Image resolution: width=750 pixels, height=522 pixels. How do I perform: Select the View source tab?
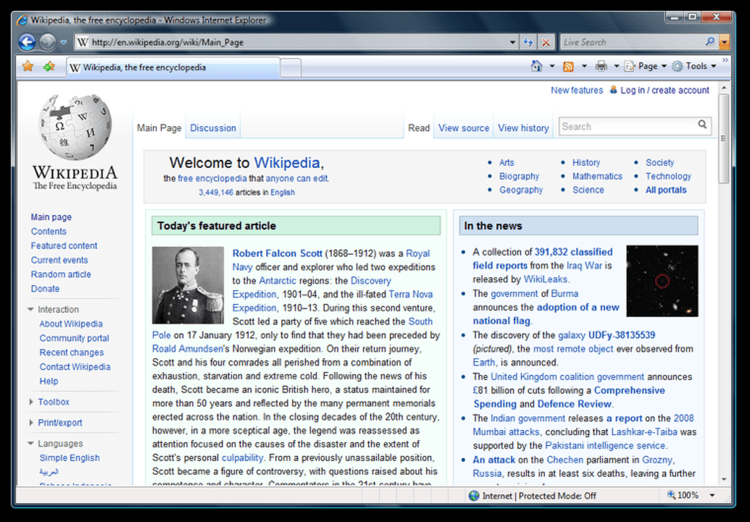(463, 128)
